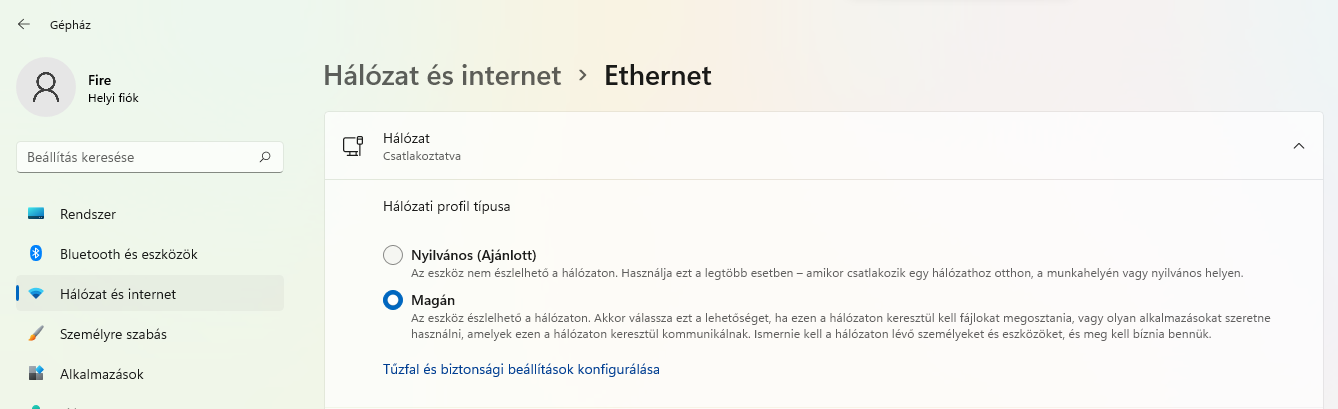The width and height of the screenshot is (1338, 409).
Task: Click the search magnifier icon
Action: pos(265,157)
